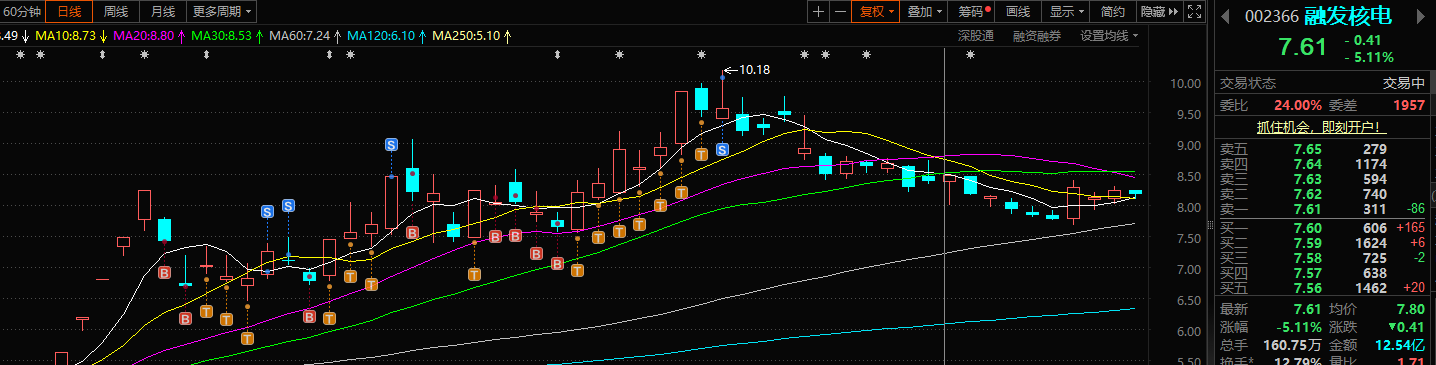Screen dimensions: 1436x365
Task: Switch to the 月线 monthly tab
Action: [x=162, y=12]
